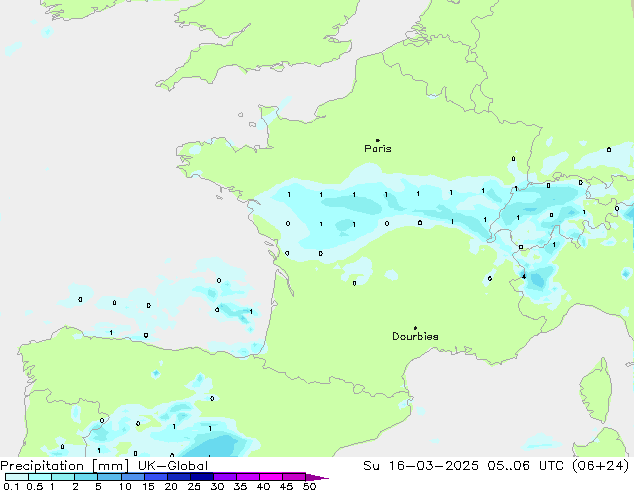This screenshot has width=634, height=490.
Task: Click the legend label 50
Action: [310, 486]
